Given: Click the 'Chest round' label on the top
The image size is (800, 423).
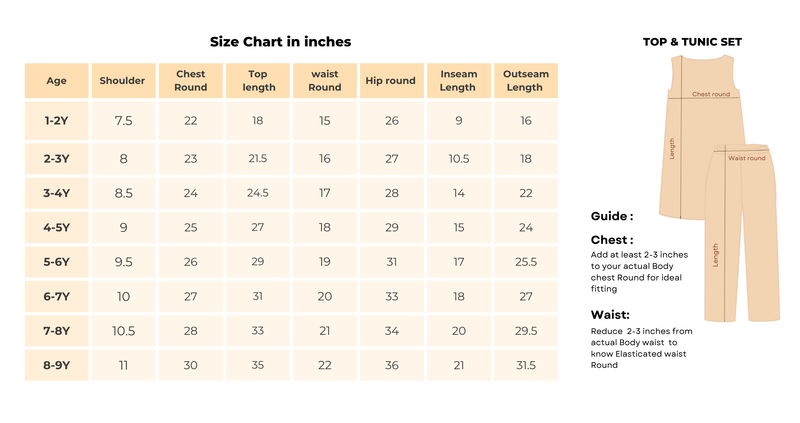Looking at the screenshot, I should pyautogui.click(x=710, y=95).
